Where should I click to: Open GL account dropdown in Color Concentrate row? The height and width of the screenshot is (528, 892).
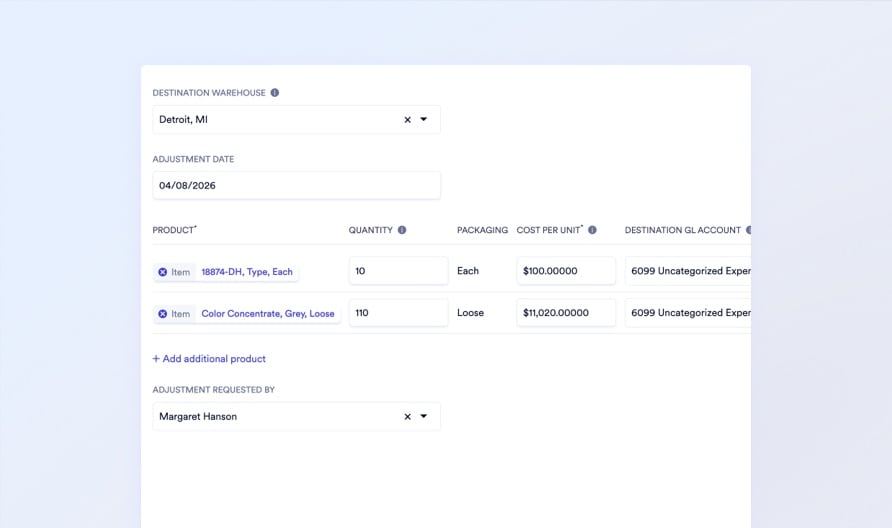coord(688,313)
